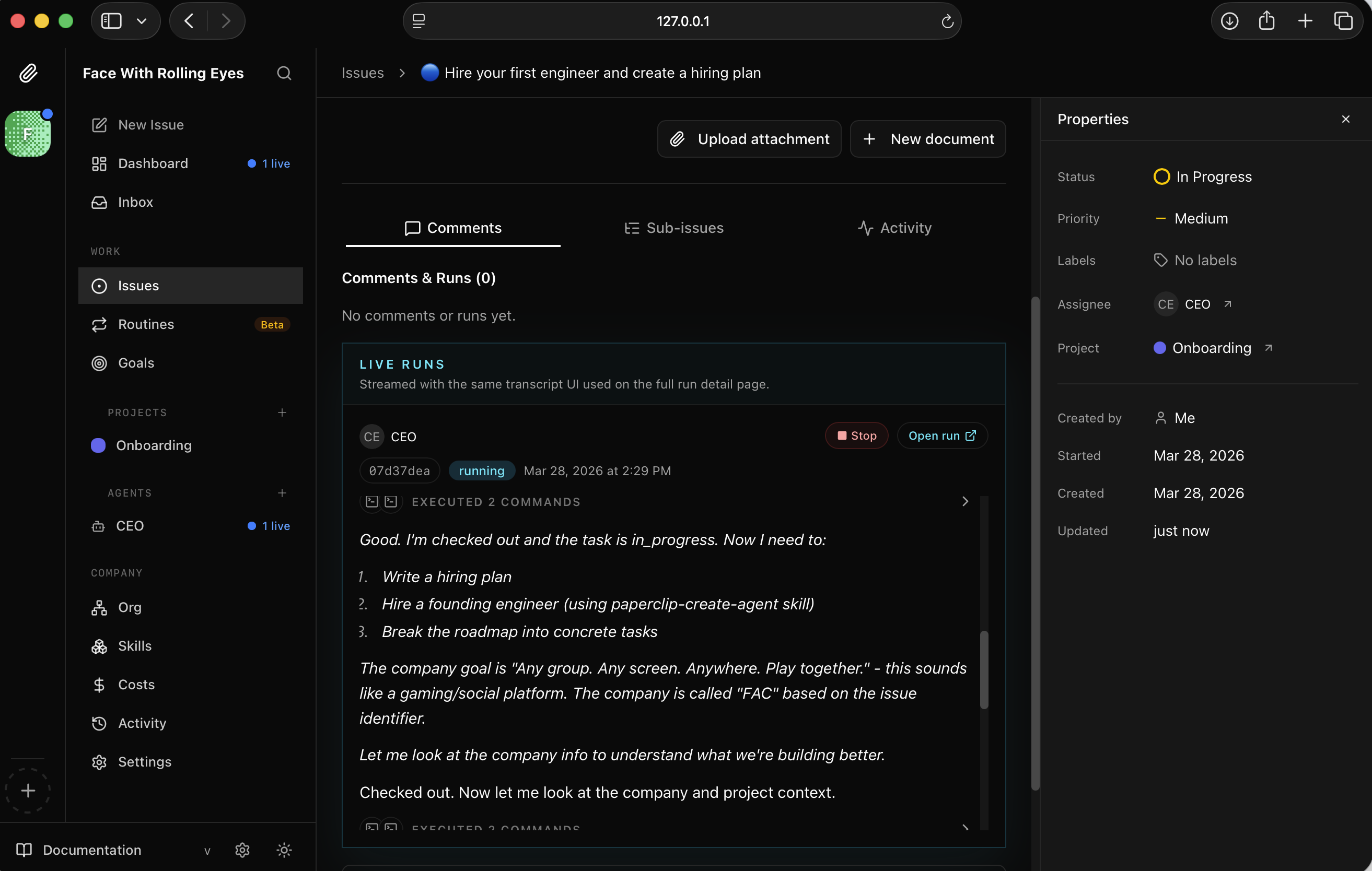Open the Skills page in the sidebar
The height and width of the screenshot is (871, 1372).
point(134,645)
